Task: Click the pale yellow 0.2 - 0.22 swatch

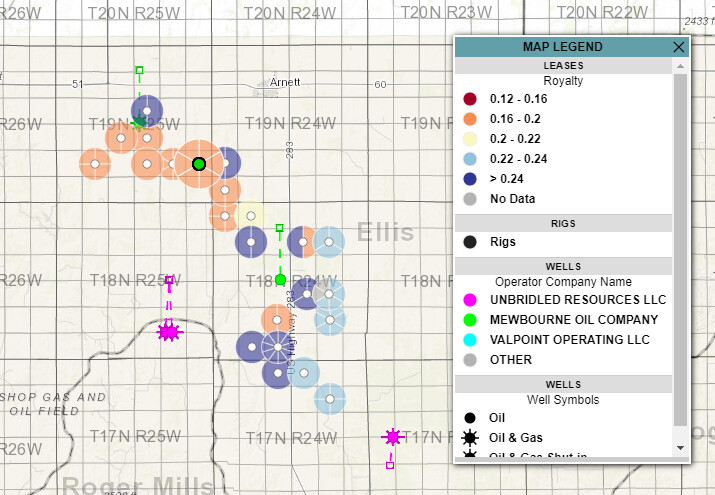Action: point(470,139)
